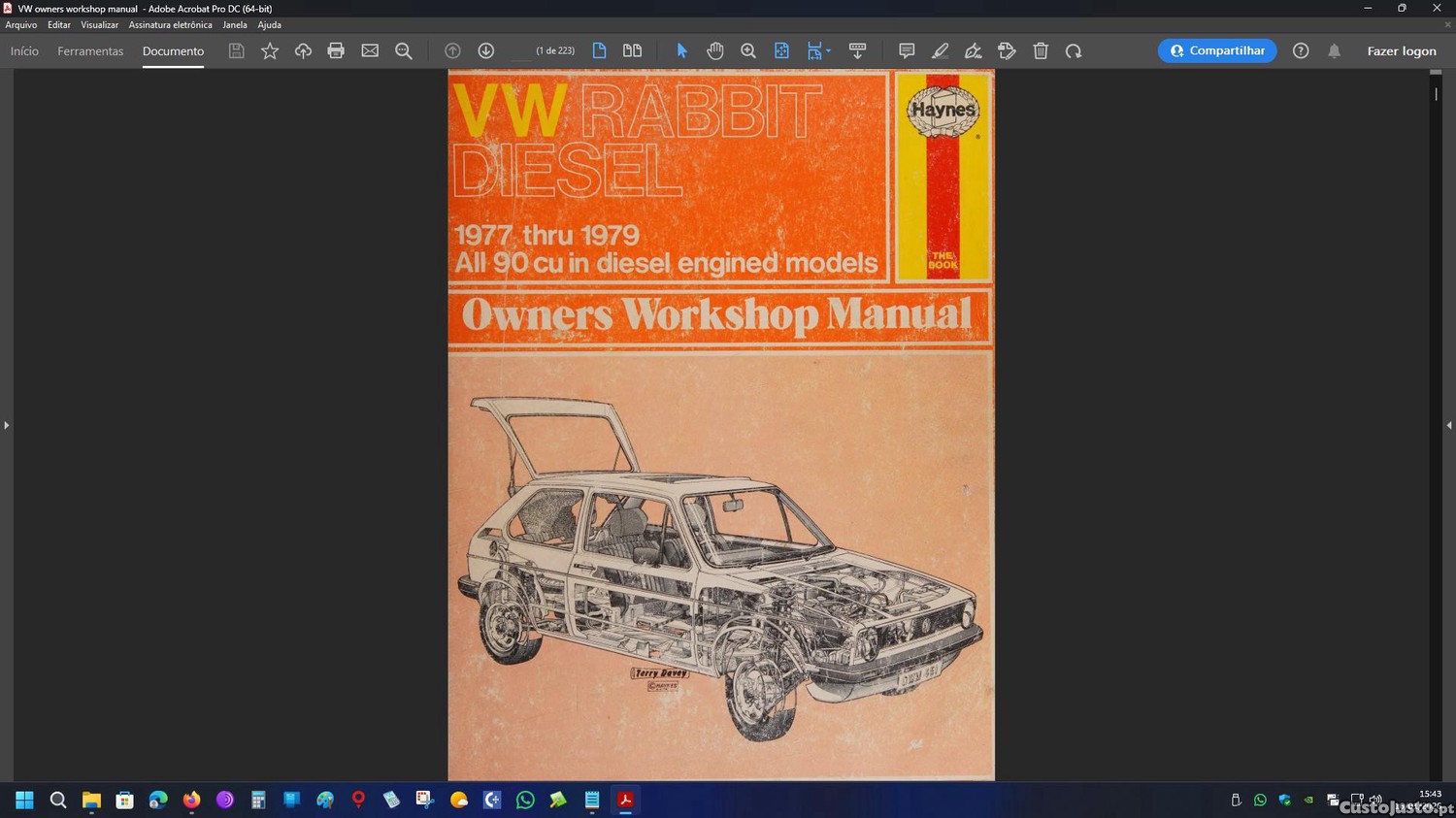1456x818 pixels.
Task: Bookmark document with the star icon
Action: coord(270,50)
